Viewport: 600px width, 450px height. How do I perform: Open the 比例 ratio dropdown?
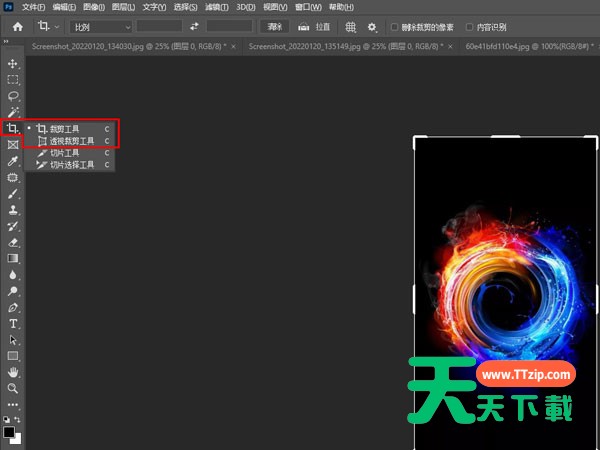(101, 27)
